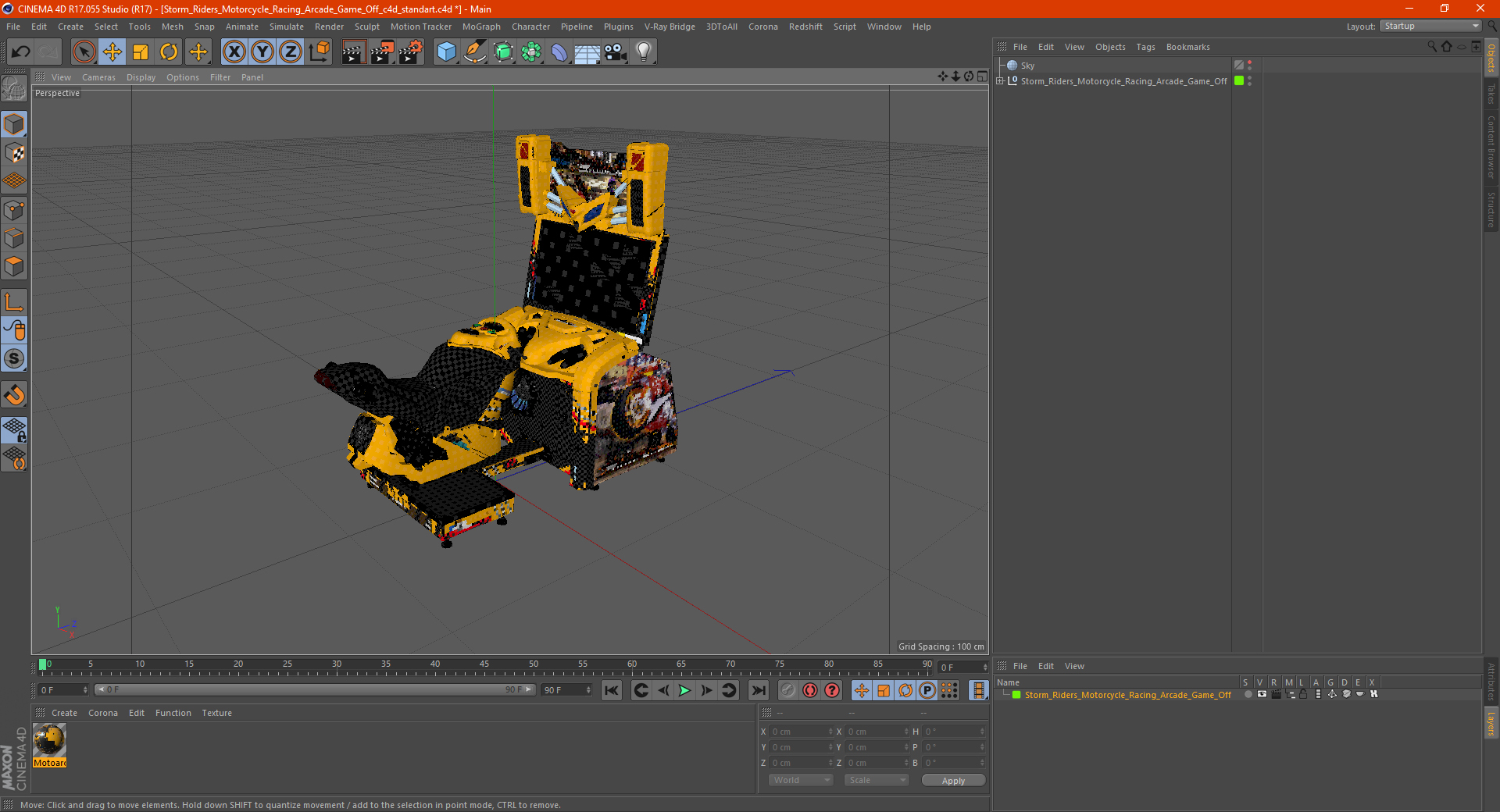Open the Redshift menu

(805, 27)
